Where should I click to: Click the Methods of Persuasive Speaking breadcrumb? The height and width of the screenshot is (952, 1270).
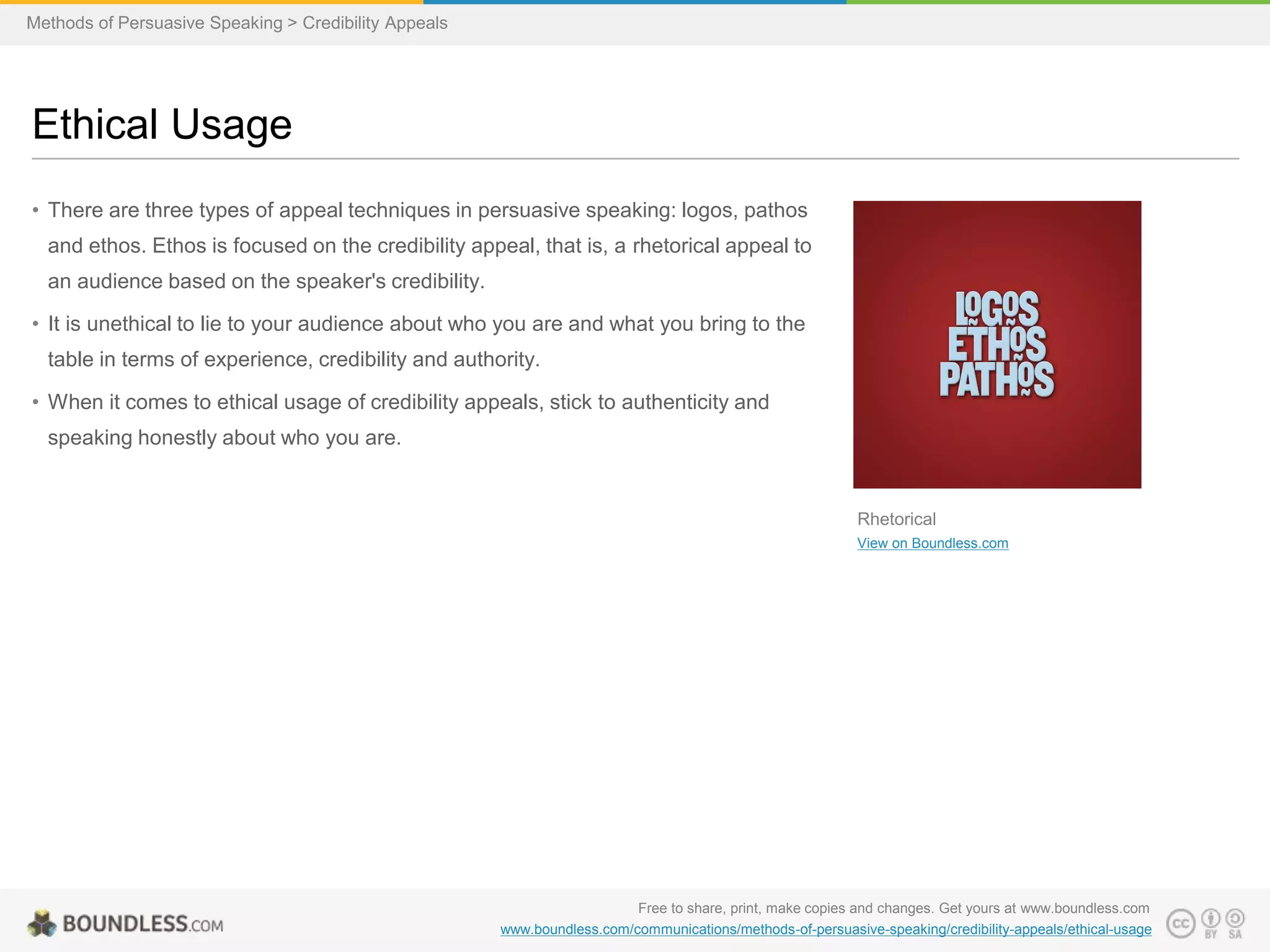click(154, 23)
